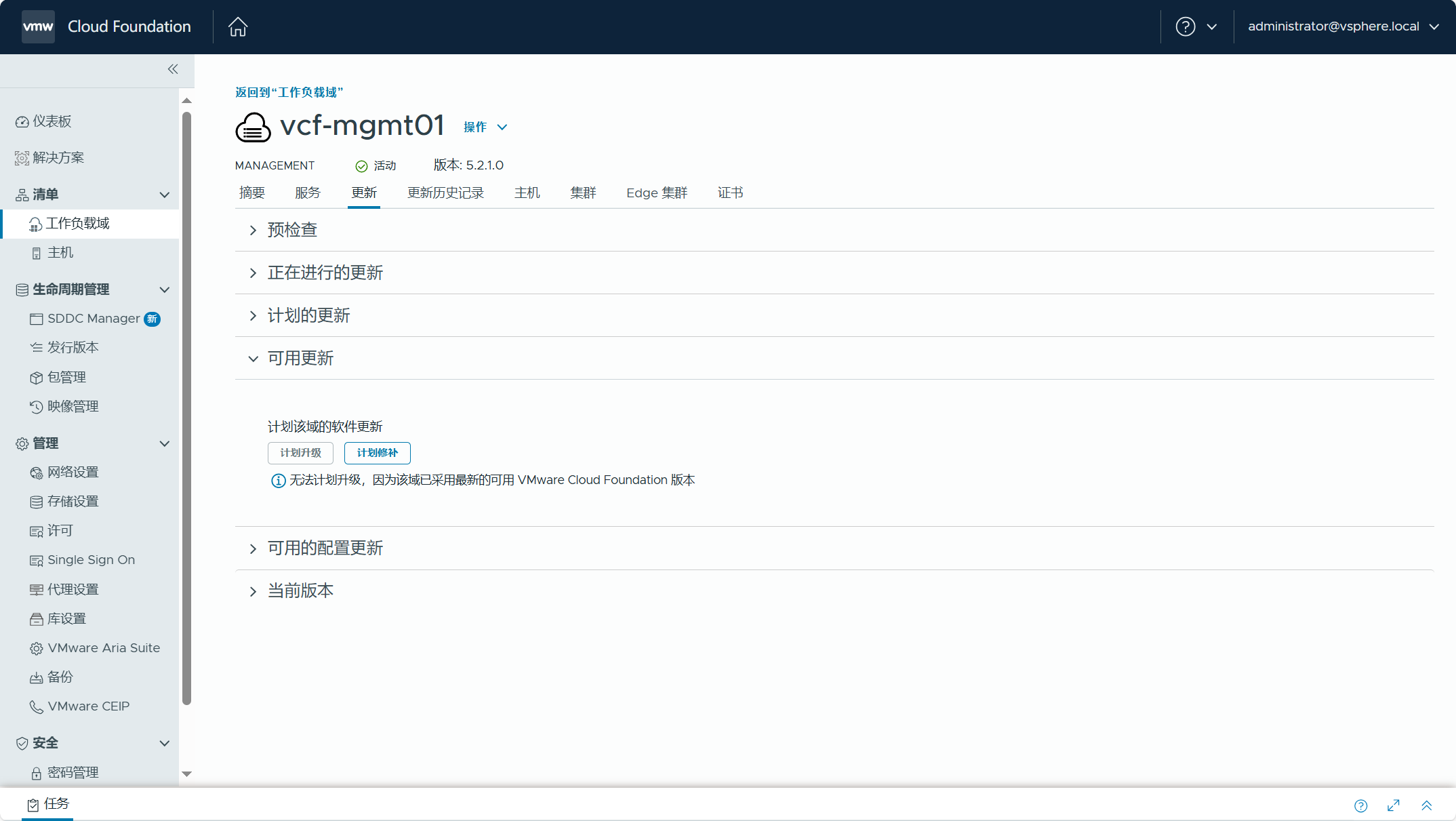The height and width of the screenshot is (821, 1456).
Task: Click the vcf-mgmt01 cloud domain icon
Action: pyautogui.click(x=253, y=127)
